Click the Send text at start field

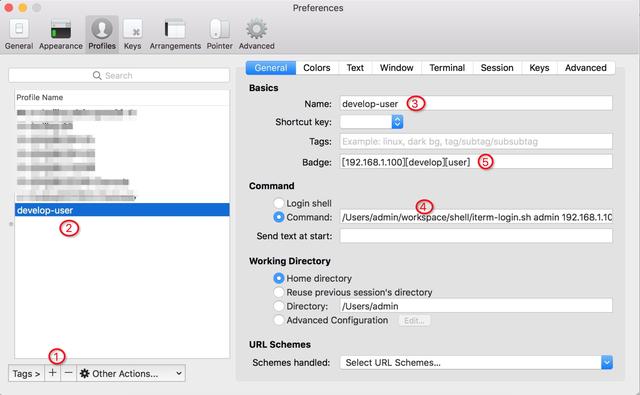tap(476, 236)
